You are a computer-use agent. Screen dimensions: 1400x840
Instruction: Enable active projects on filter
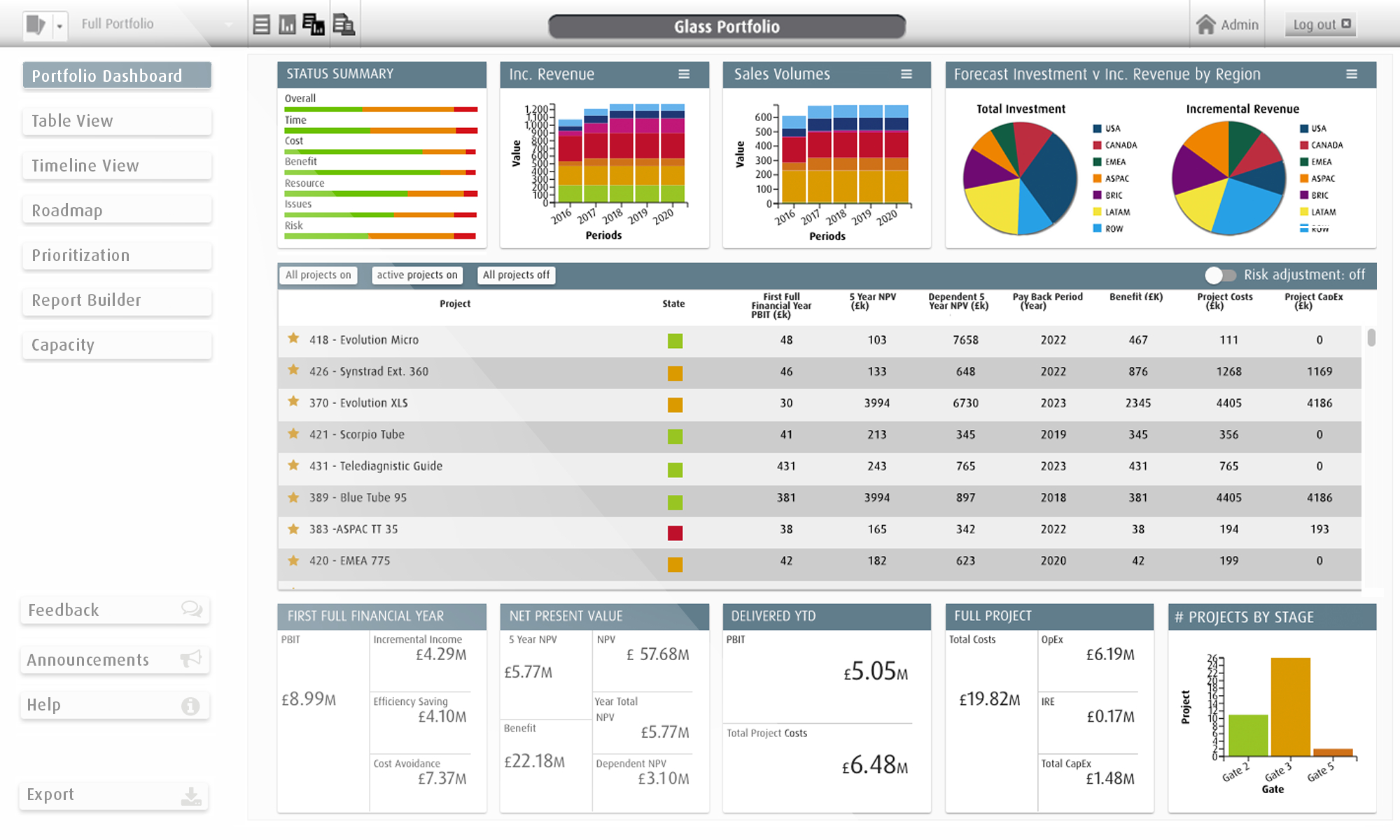click(416, 275)
